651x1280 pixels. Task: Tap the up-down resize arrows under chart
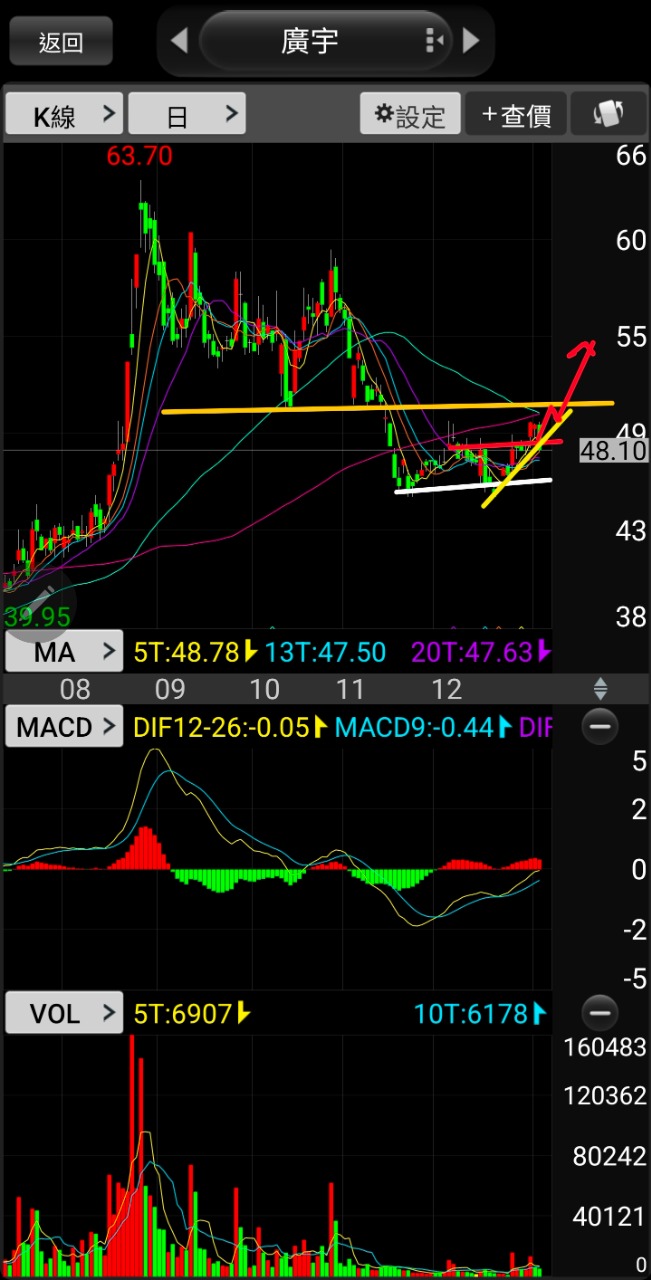coord(601,688)
